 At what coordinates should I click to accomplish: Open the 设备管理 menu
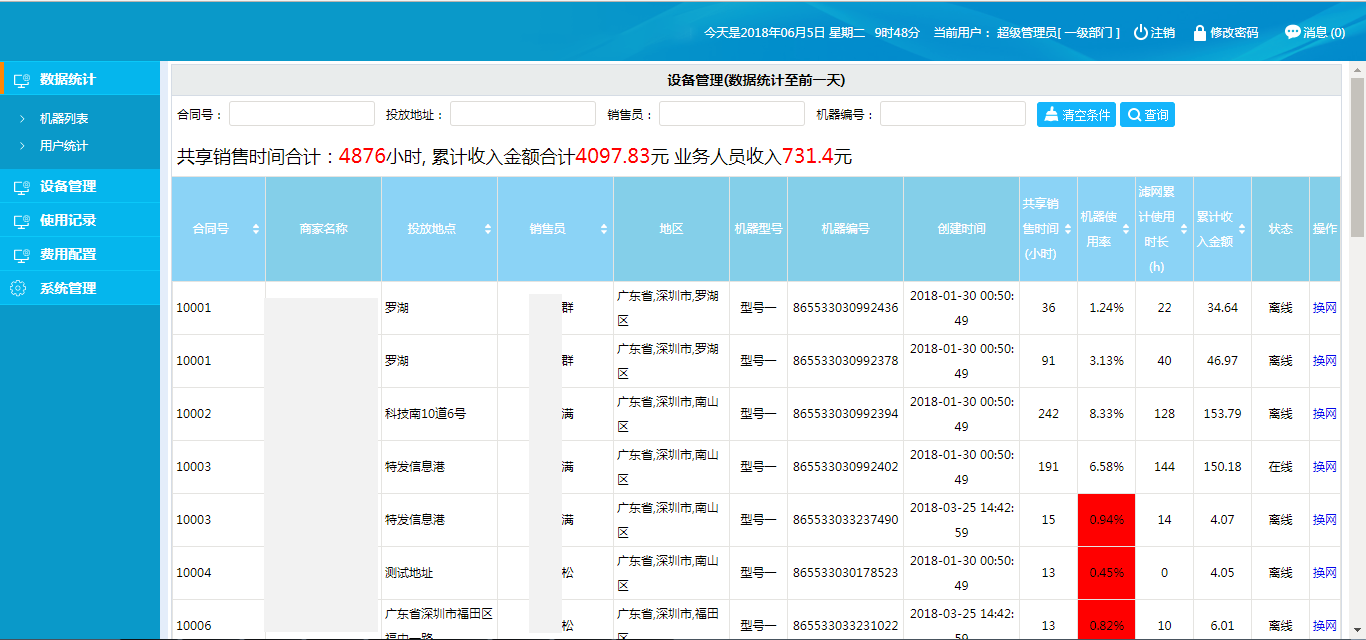click(80, 186)
